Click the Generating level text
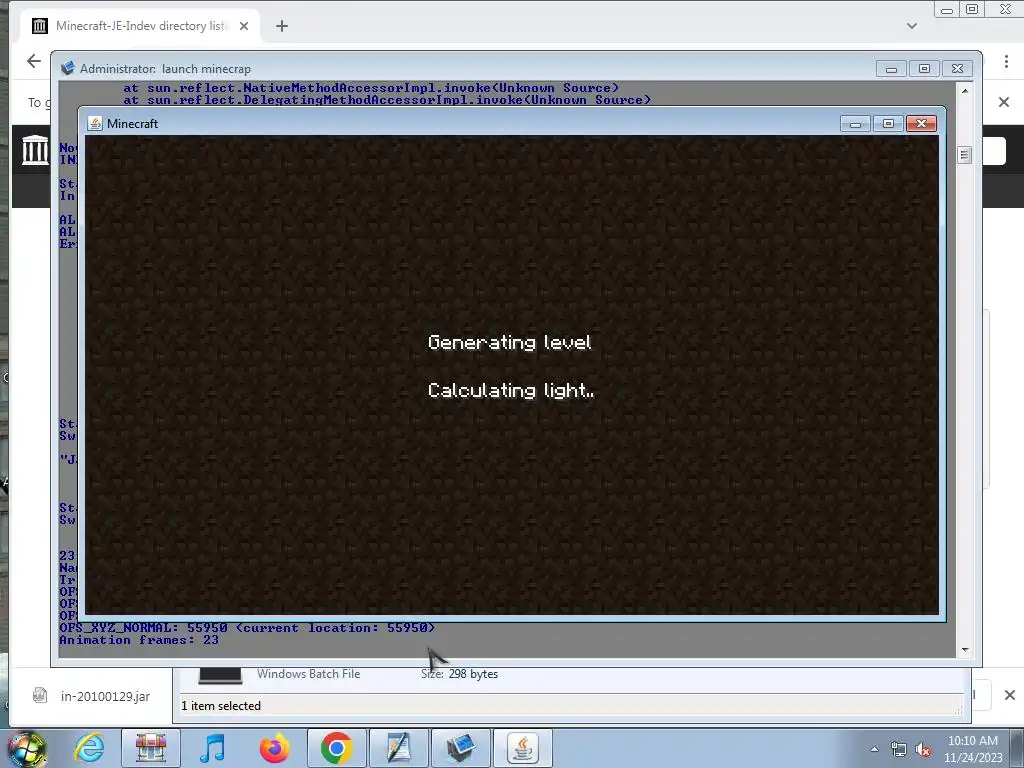Screen dimensions: 1024x768 click(510, 342)
